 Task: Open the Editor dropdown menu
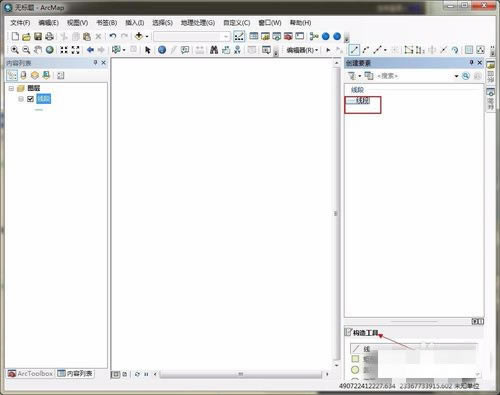tap(302, 50)
